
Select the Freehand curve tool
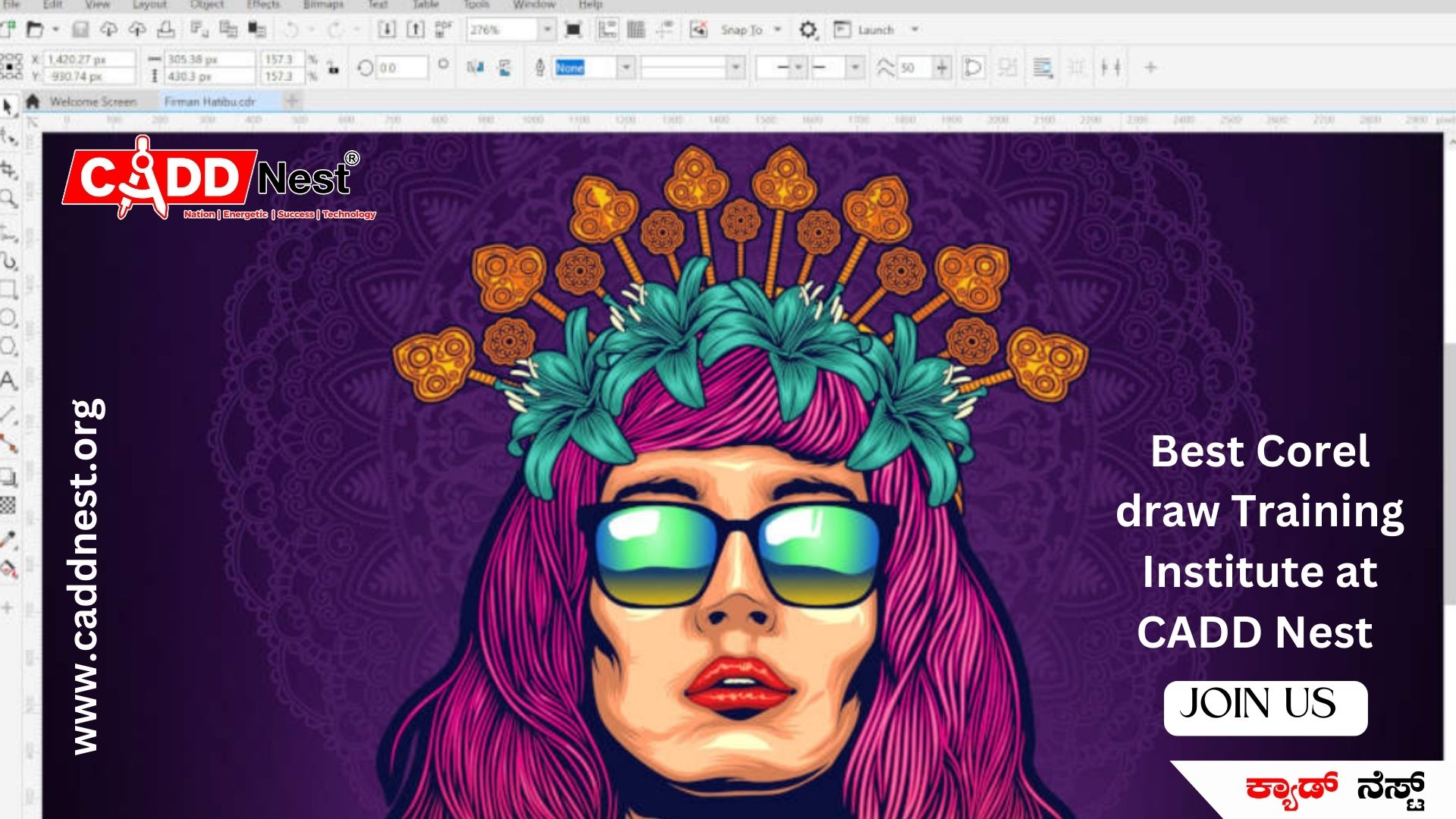pyautogui.click(x=8, y=232)
